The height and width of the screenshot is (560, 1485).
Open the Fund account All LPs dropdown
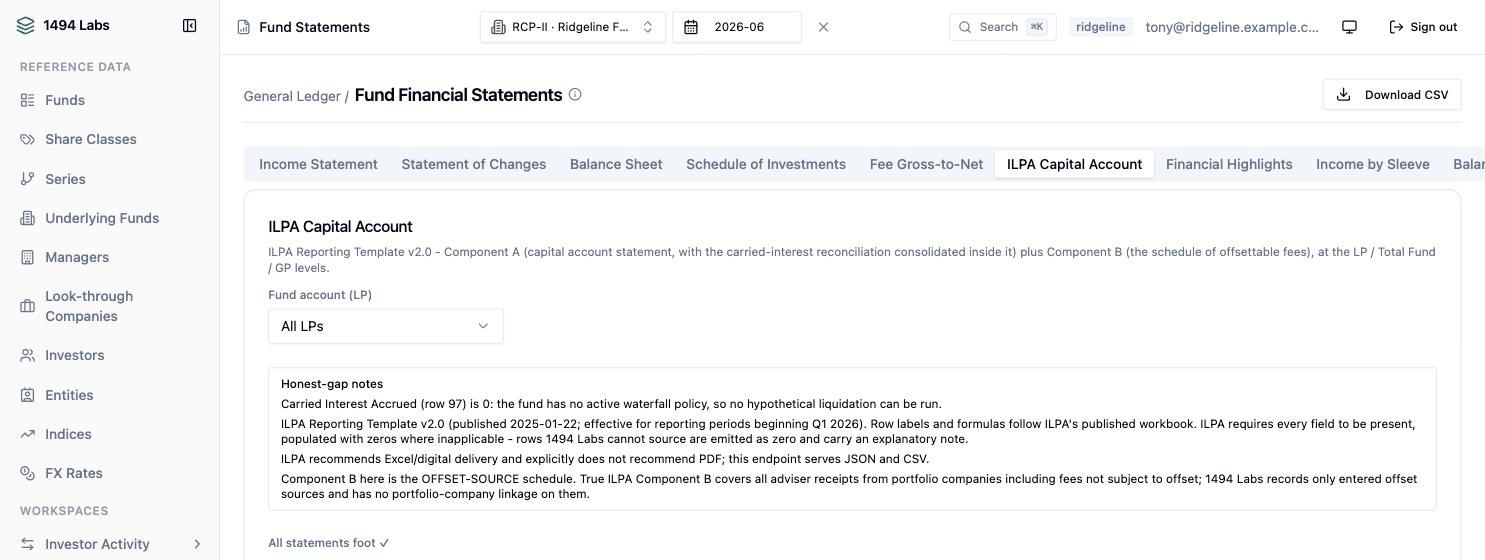tap(385, 326)
